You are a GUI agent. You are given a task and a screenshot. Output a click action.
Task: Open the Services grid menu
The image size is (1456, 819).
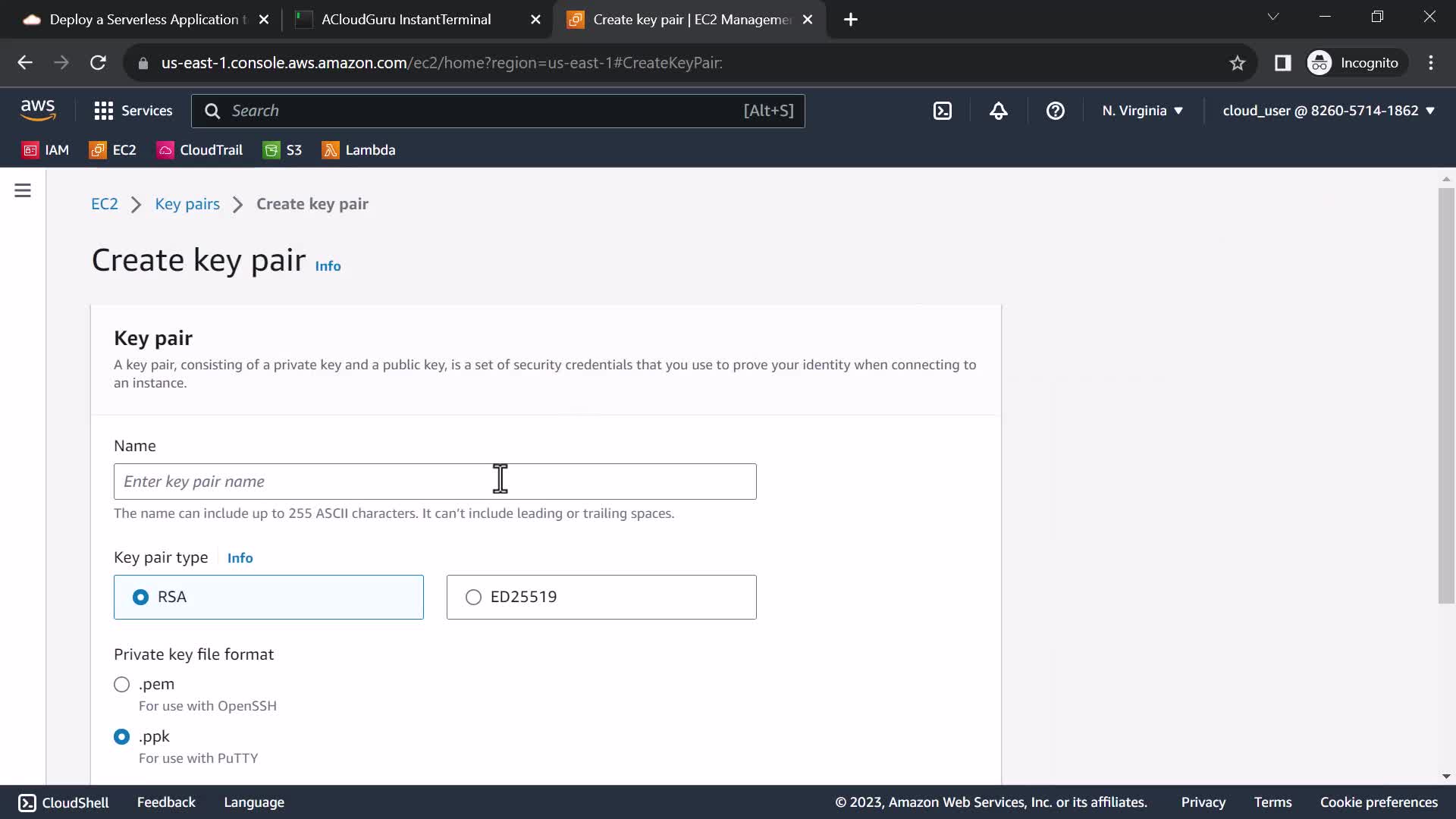[133, 111]
